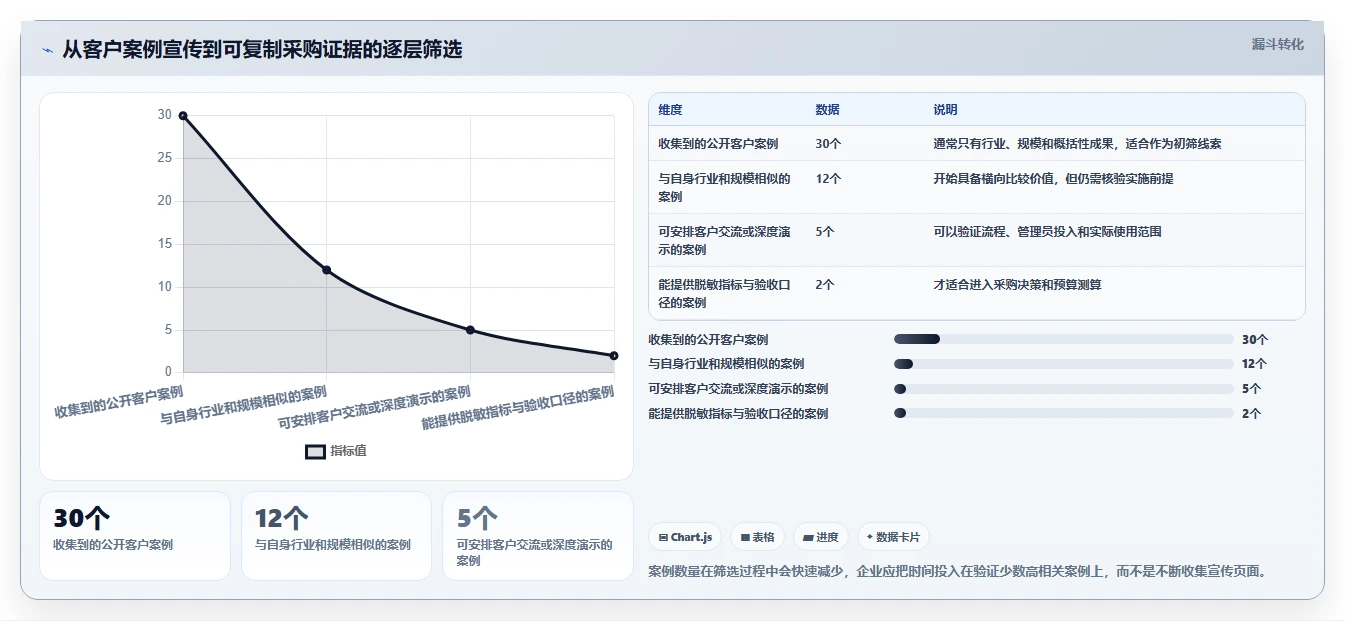Select the chart point at value 5
The height and width of the screenshot is (621, 1345).
click(x=470, y=330)
